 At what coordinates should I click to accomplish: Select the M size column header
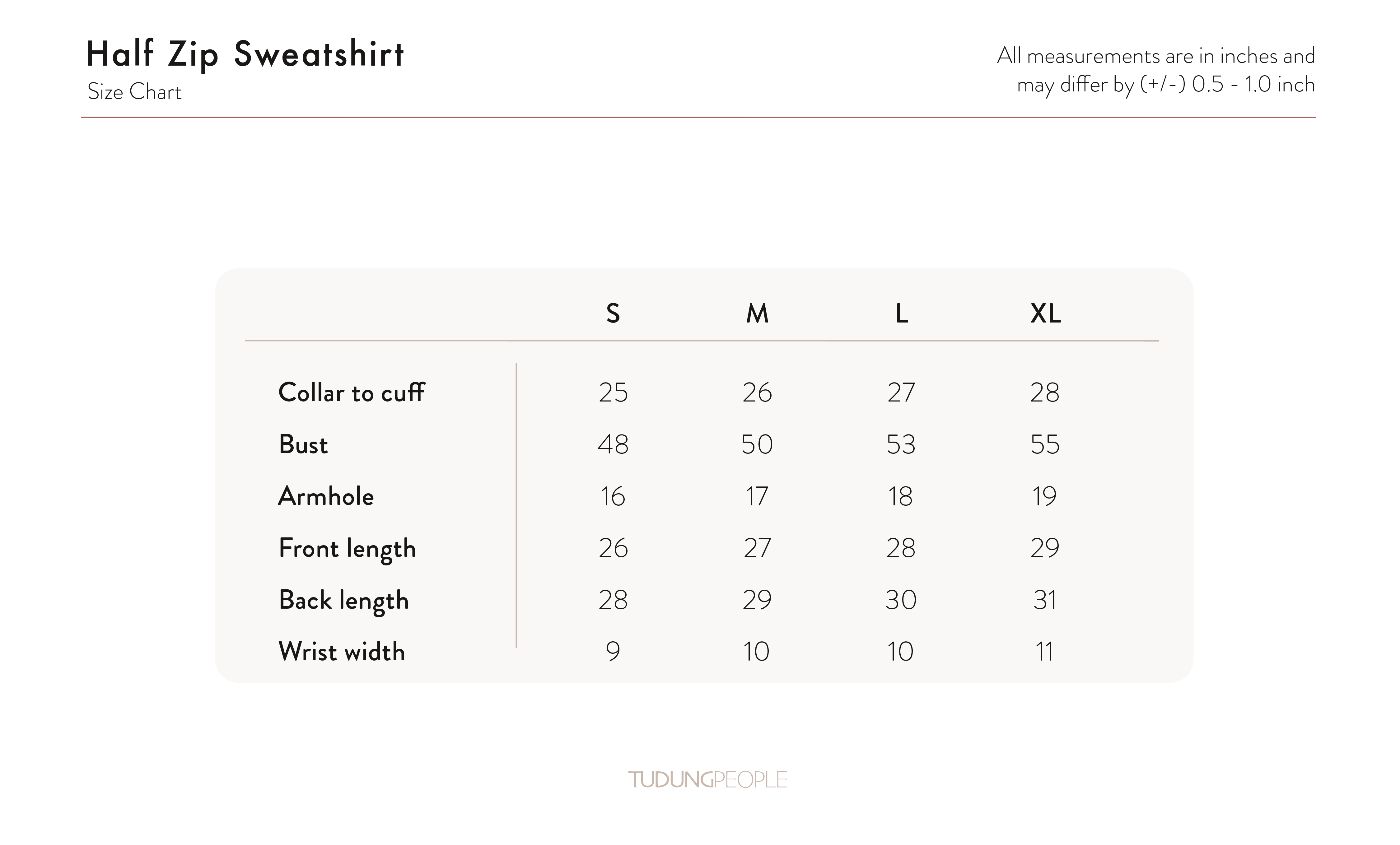757,313
